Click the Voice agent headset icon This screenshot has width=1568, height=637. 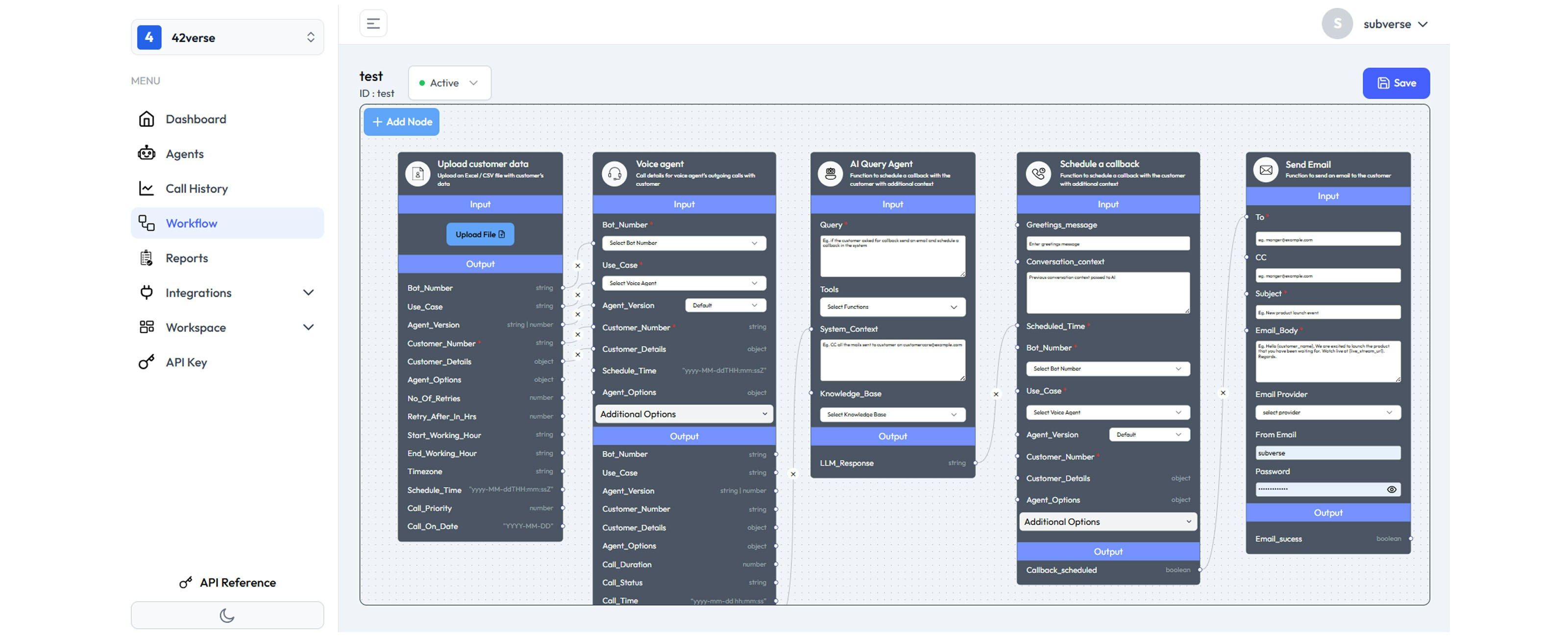point(614,173)
